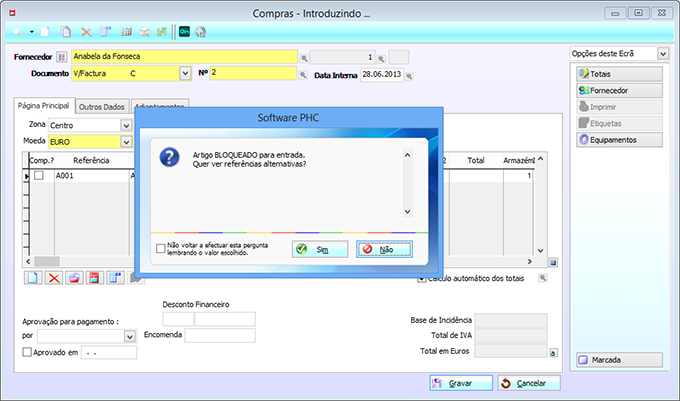The width and height of the screenshot is (680, 401).
Task: Open the Documento dropdown V/Factura
Action: click(x=185, y=73)
